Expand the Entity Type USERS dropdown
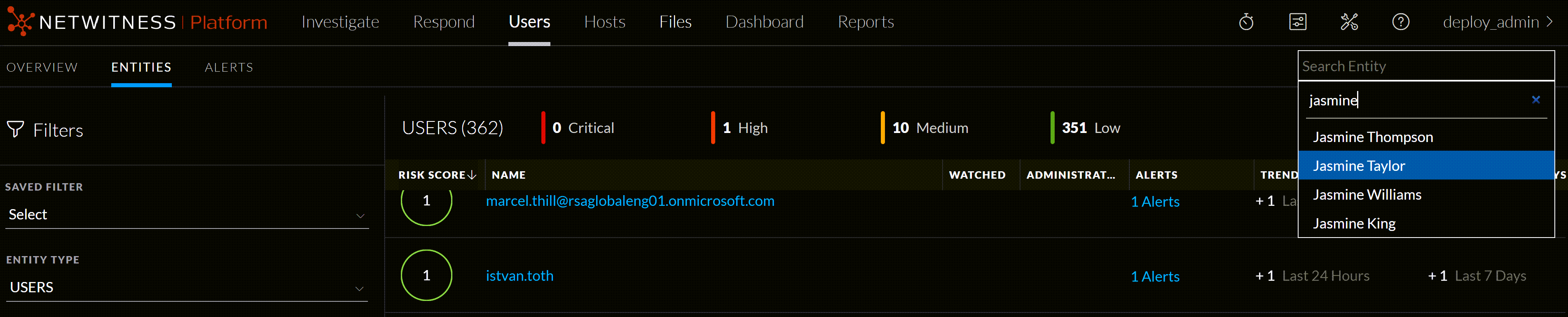The width and height of the screenshot is (1568, 317). (186, 287)
